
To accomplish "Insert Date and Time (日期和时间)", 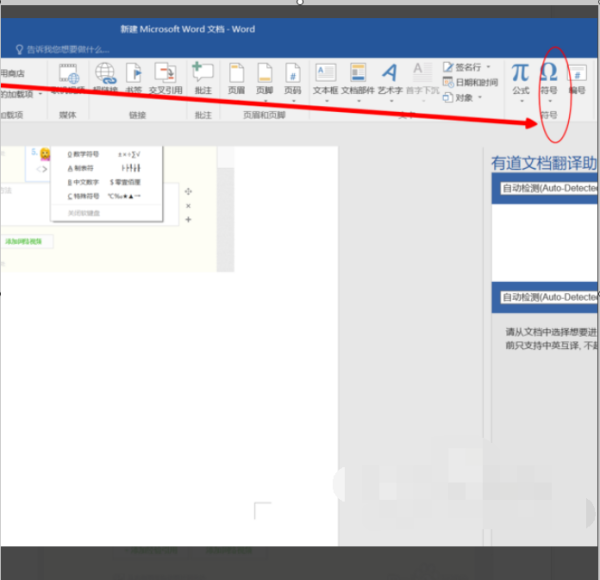I will [x=470, y=82].
